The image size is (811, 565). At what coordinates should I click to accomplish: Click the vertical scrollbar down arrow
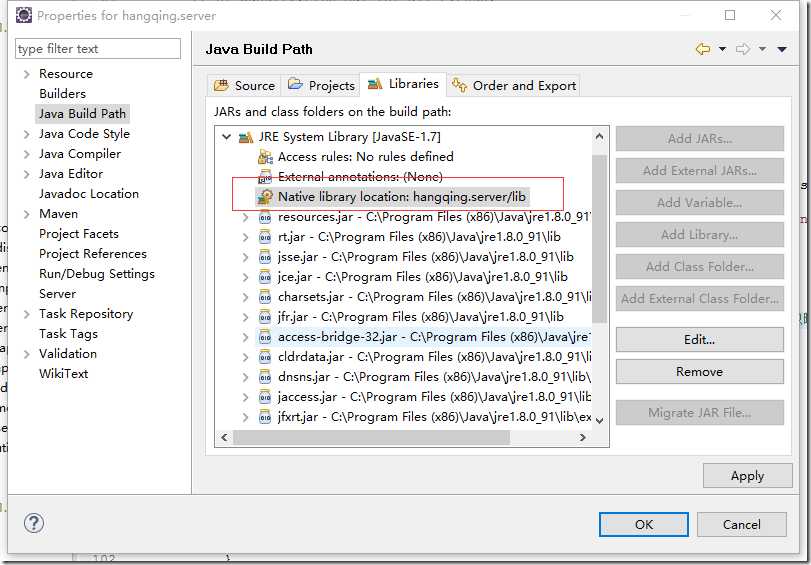[x=599, y=421]
